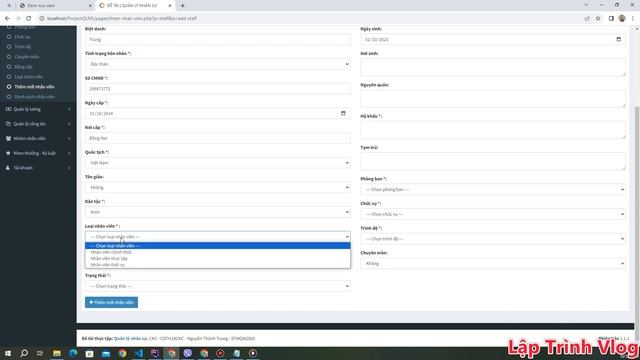Open Viber from the taskbar
Image resolution: width=640 pixels, height=360 pixels.
tap(187, 353)
